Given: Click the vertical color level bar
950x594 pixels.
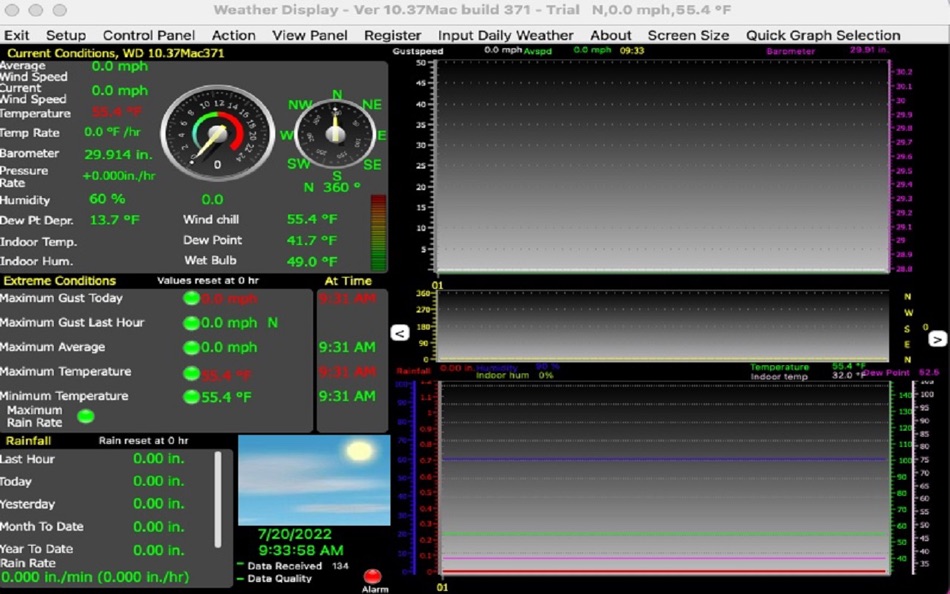Looking at the screenshot, I should point(378,233).
